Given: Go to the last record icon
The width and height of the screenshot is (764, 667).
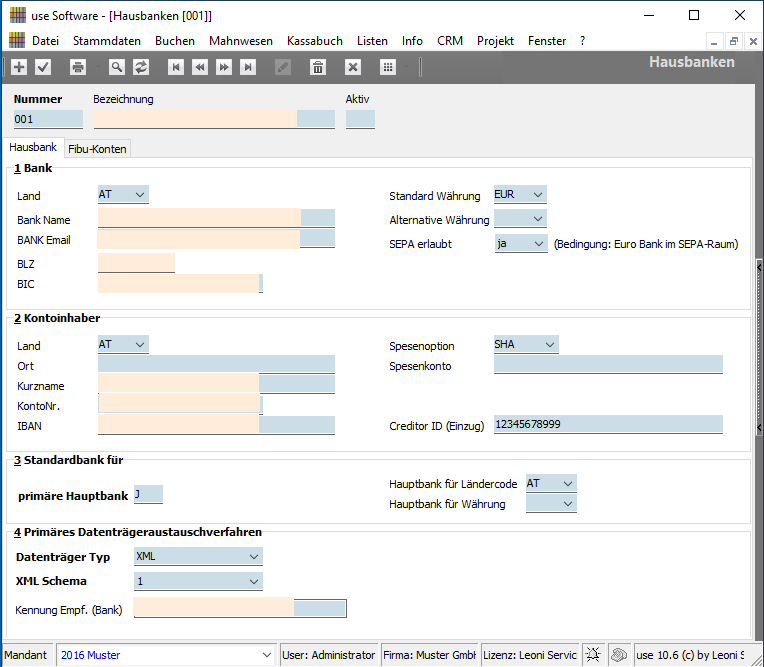Looking at the screenshot, I should coord(248,67).
